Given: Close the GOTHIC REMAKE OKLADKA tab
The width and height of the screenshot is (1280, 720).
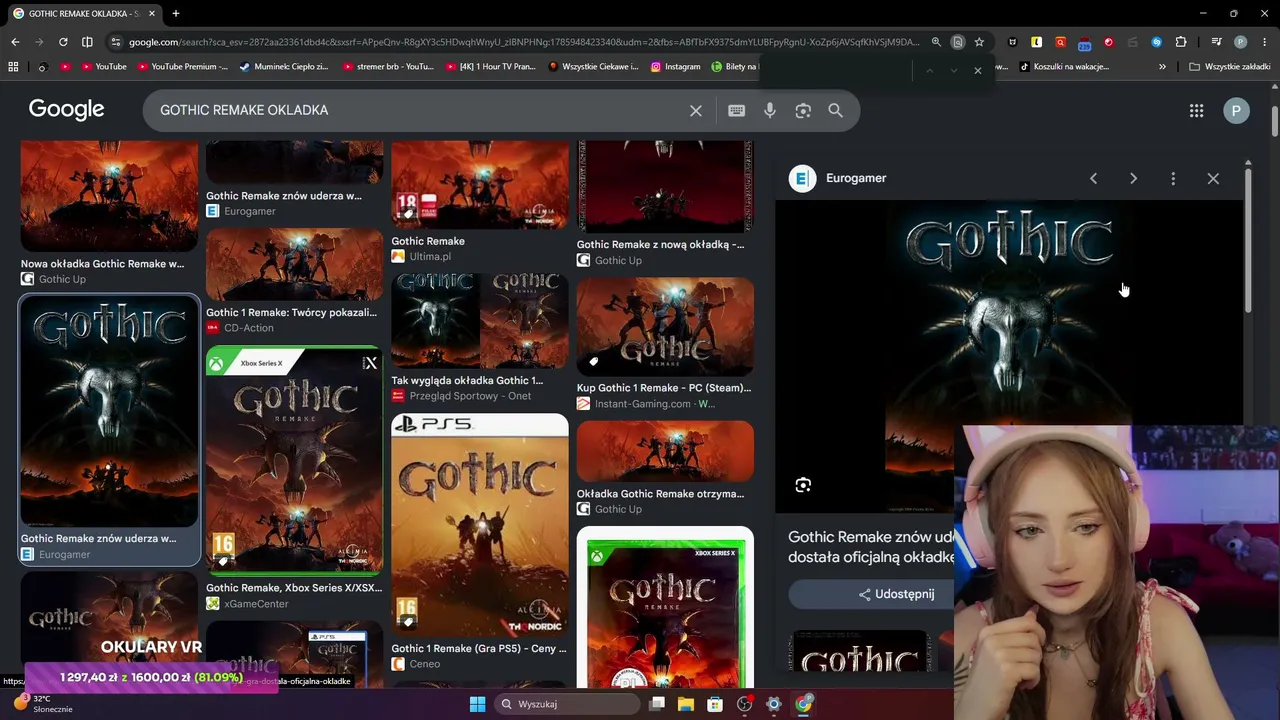Looking at the screenshot, I should pyautogui.click(x=152, y=14).
